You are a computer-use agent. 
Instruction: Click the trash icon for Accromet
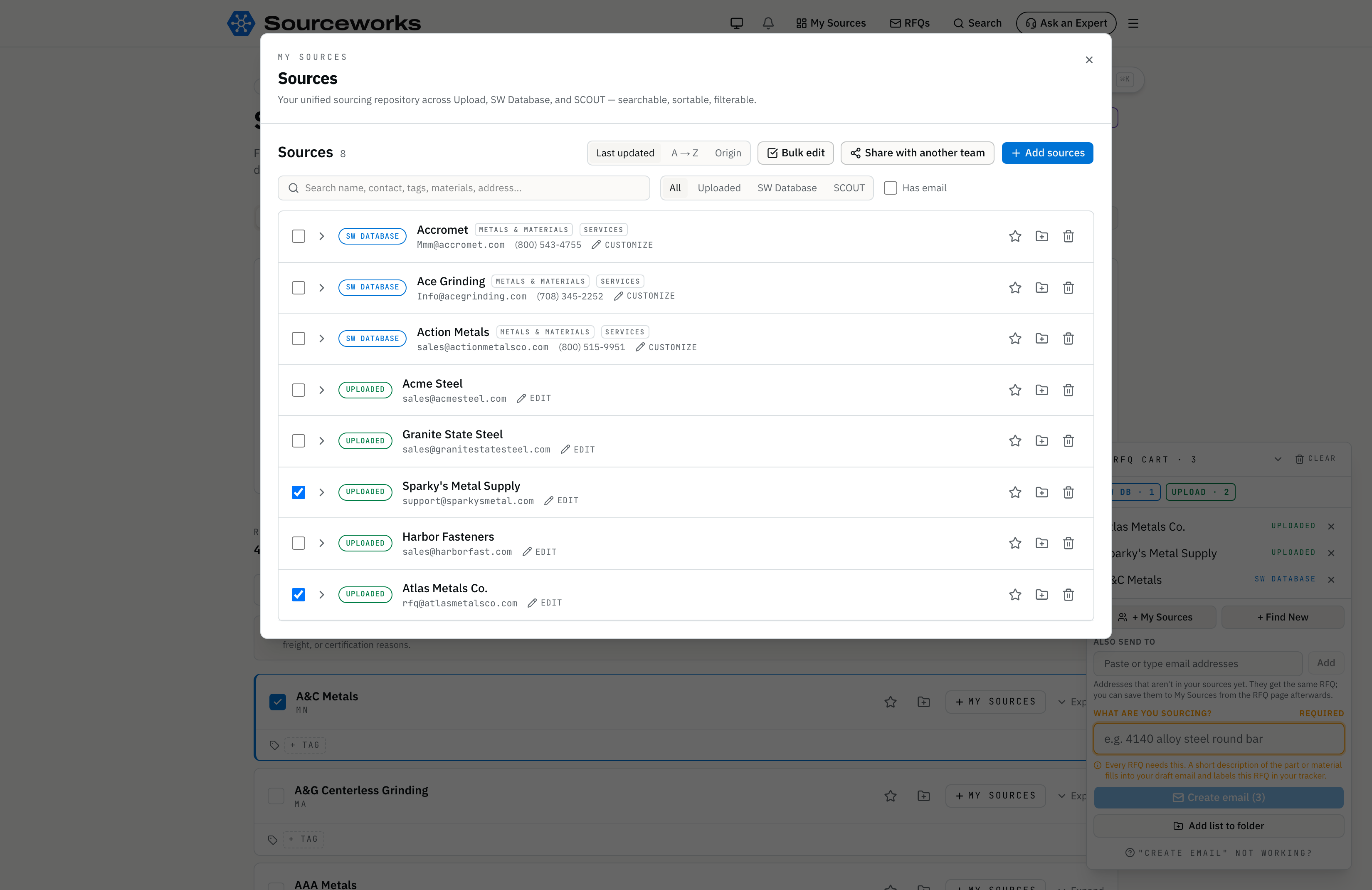pyautogui.click(x=1068, y=237)
